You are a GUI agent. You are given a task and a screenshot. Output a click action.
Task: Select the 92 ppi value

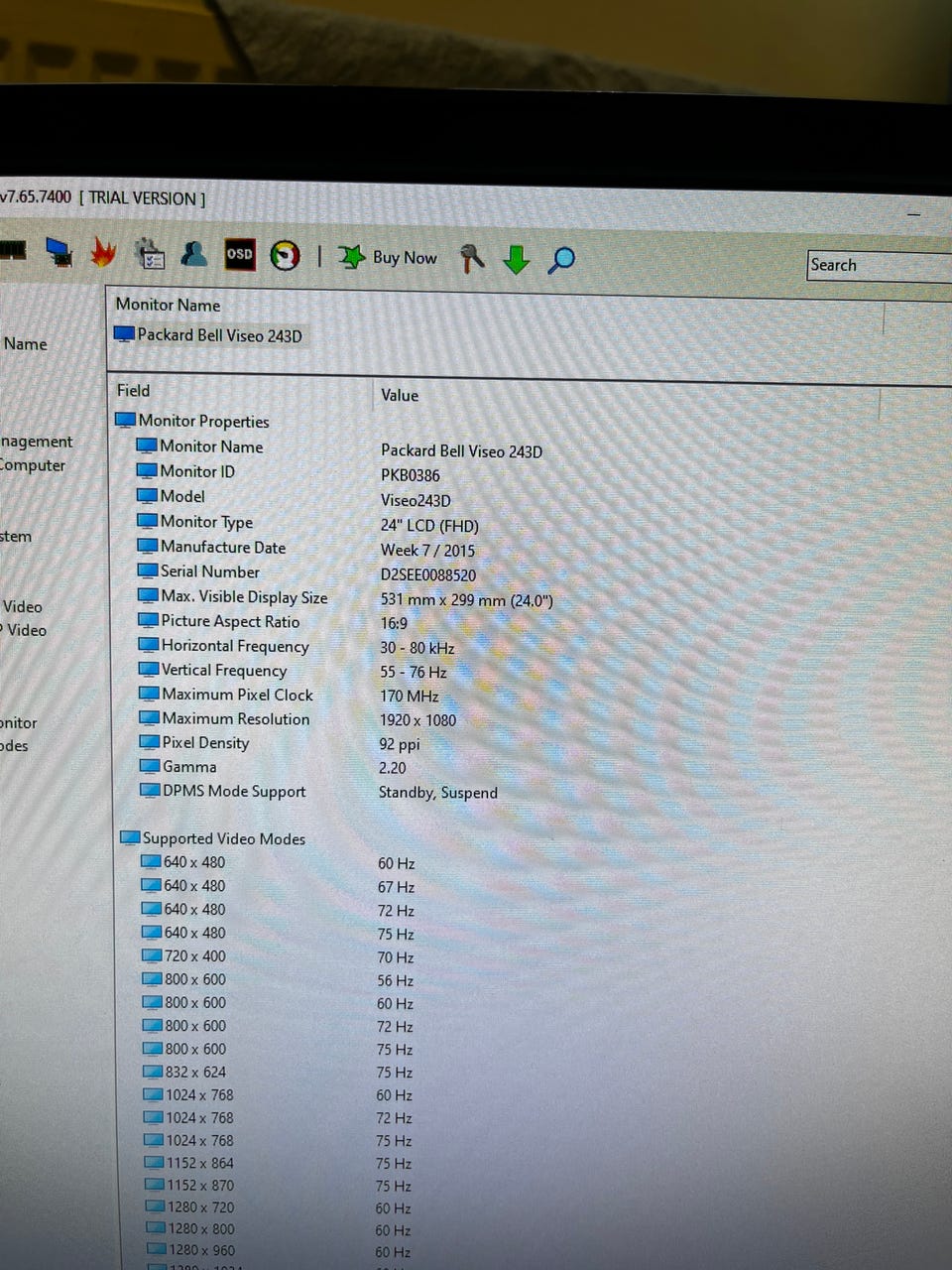click(399, 744)
